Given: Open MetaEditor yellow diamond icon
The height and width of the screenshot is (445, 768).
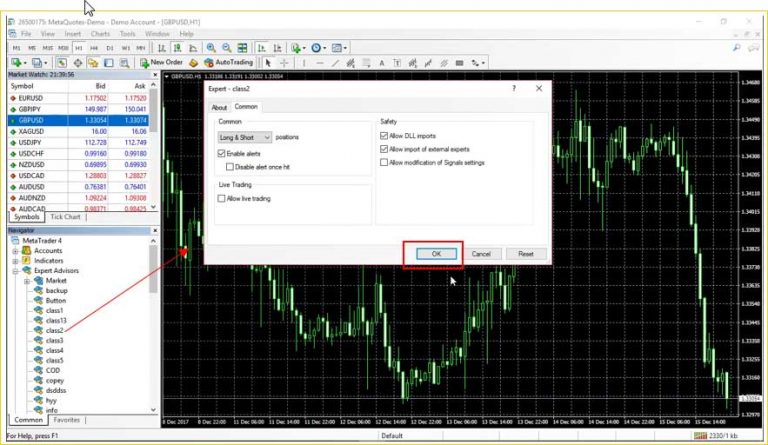Looking at the screenshot, I should click(193, 63).
